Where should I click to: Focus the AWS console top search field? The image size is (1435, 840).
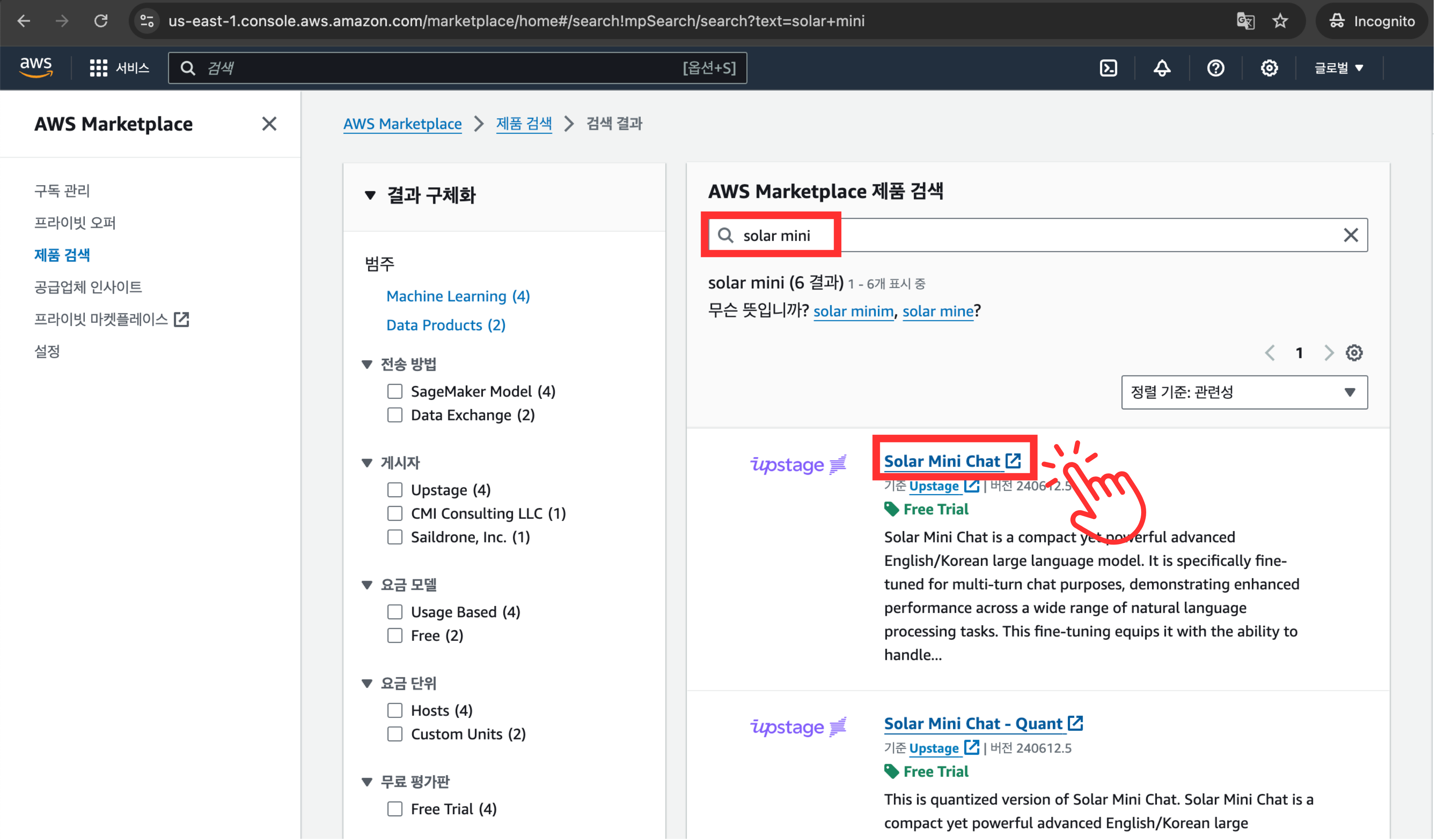pyautogui.click(x=457, y=68)
